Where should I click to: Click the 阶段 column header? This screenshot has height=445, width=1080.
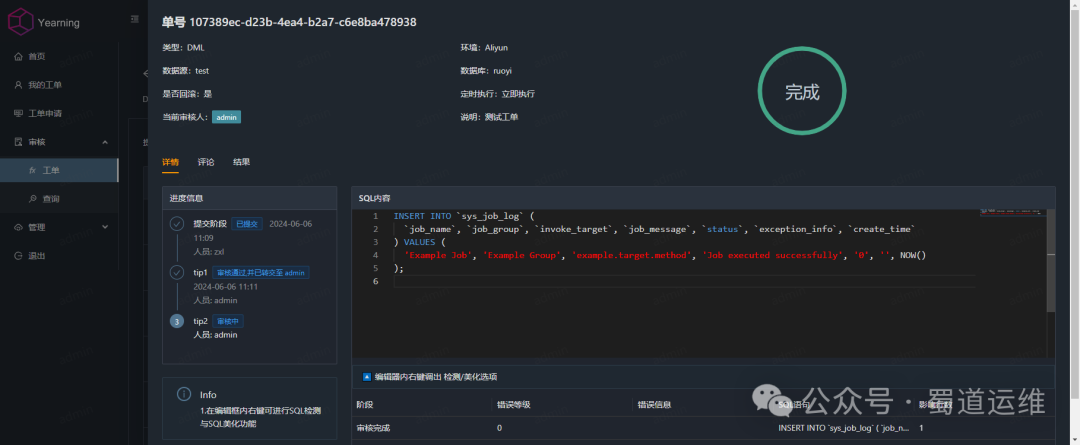pos(364,404)
